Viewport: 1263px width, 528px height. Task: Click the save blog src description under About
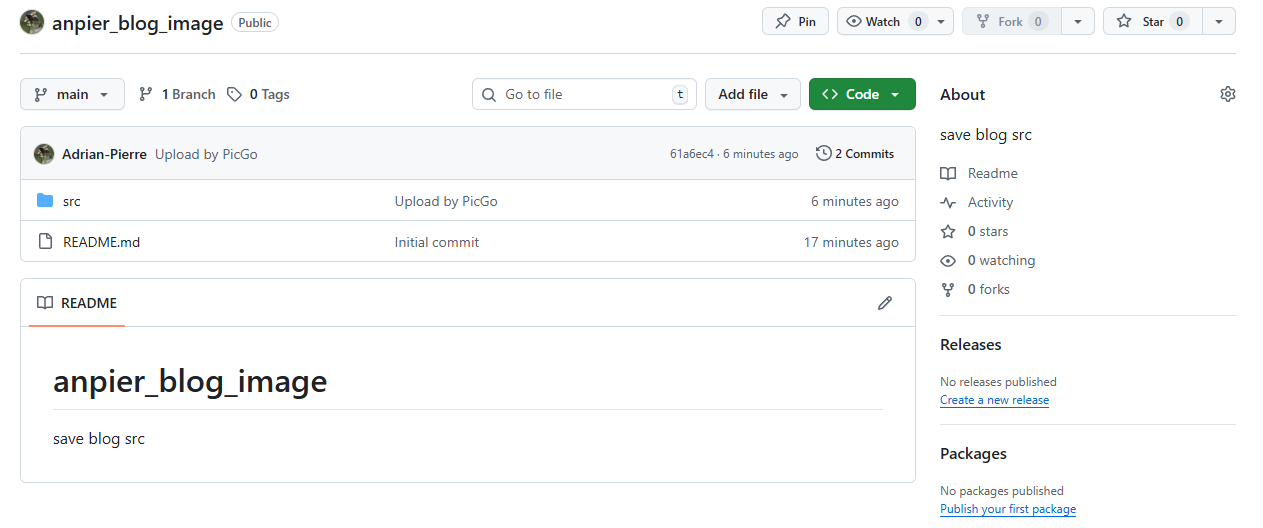tap(986, 134)
